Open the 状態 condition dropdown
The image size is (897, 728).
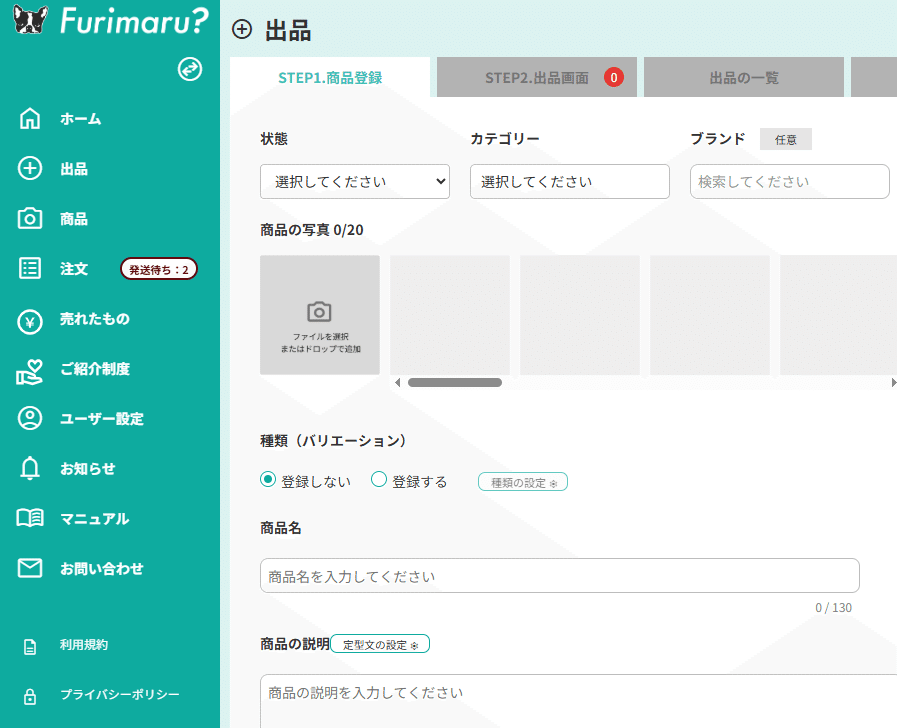coord(354,181)
